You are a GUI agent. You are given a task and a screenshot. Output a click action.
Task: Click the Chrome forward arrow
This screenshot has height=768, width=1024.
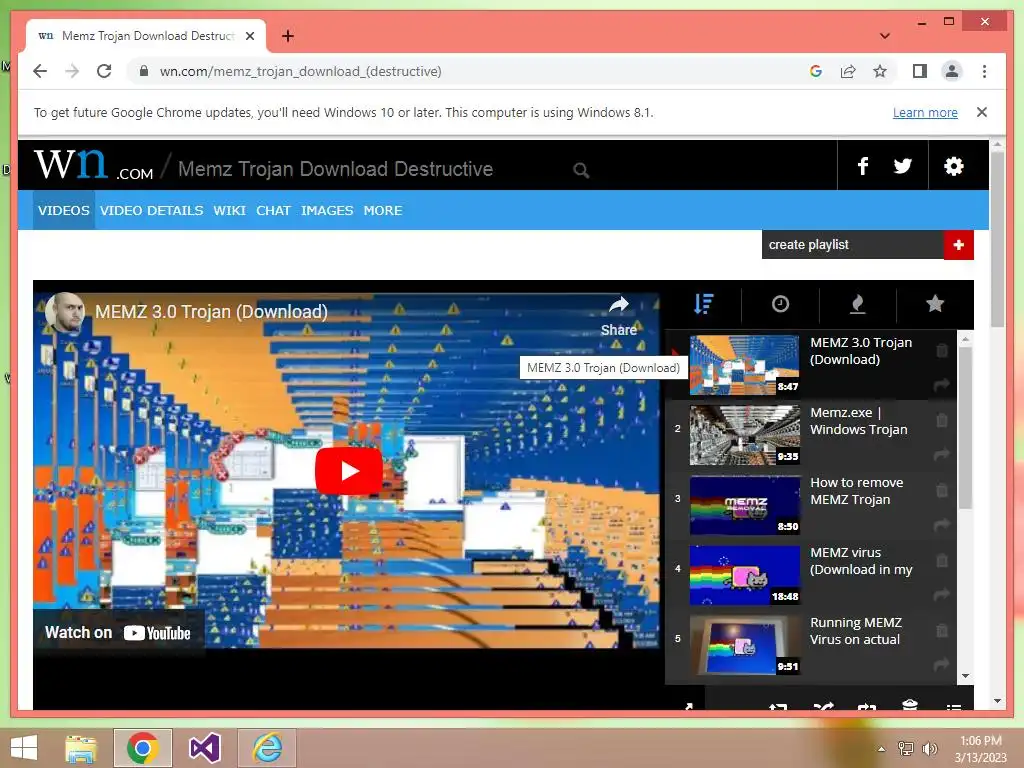[x=72, y=71]
